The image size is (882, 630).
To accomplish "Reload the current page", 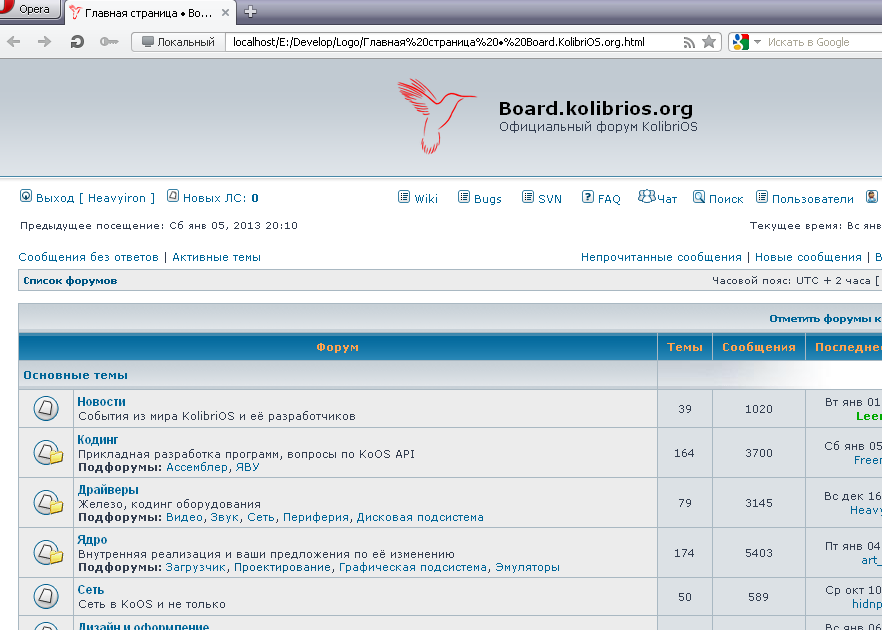I will 76,42.
